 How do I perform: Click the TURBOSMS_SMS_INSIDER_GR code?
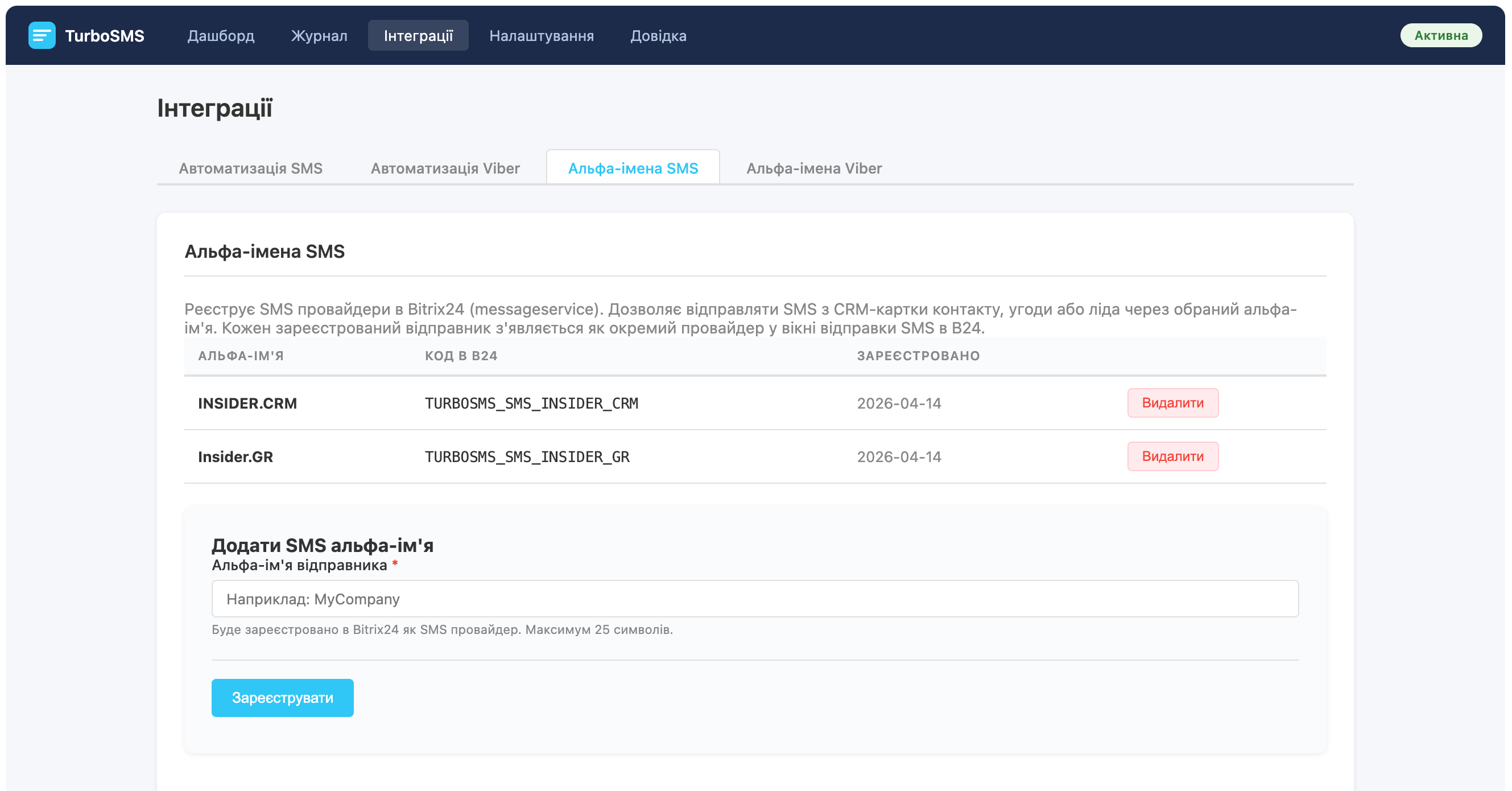[x=527, y=457]
